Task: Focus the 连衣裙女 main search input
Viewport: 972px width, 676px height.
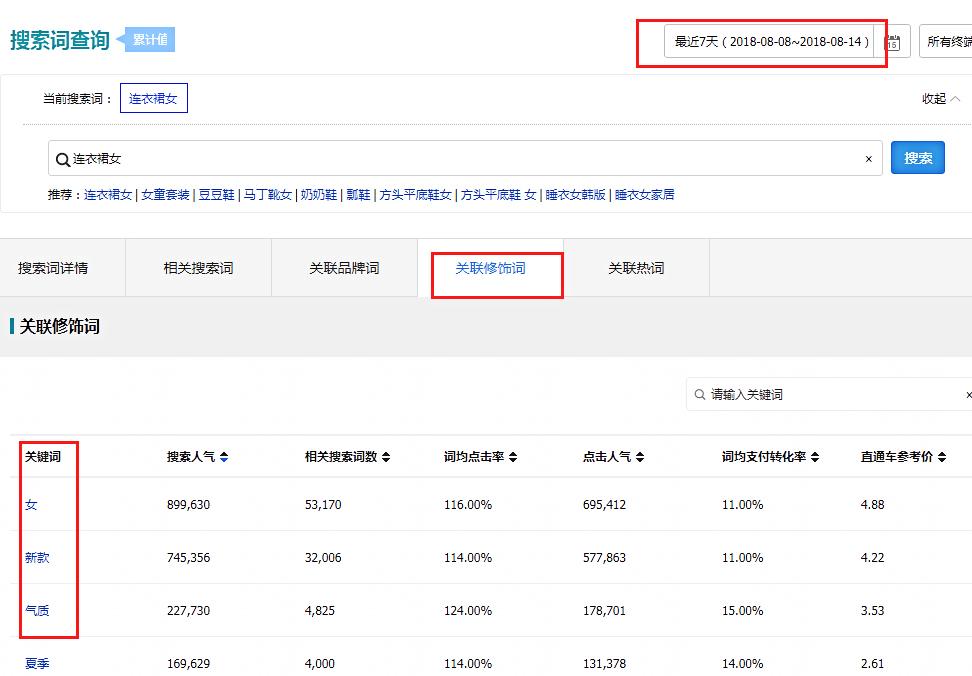Action: click(465, 158)
